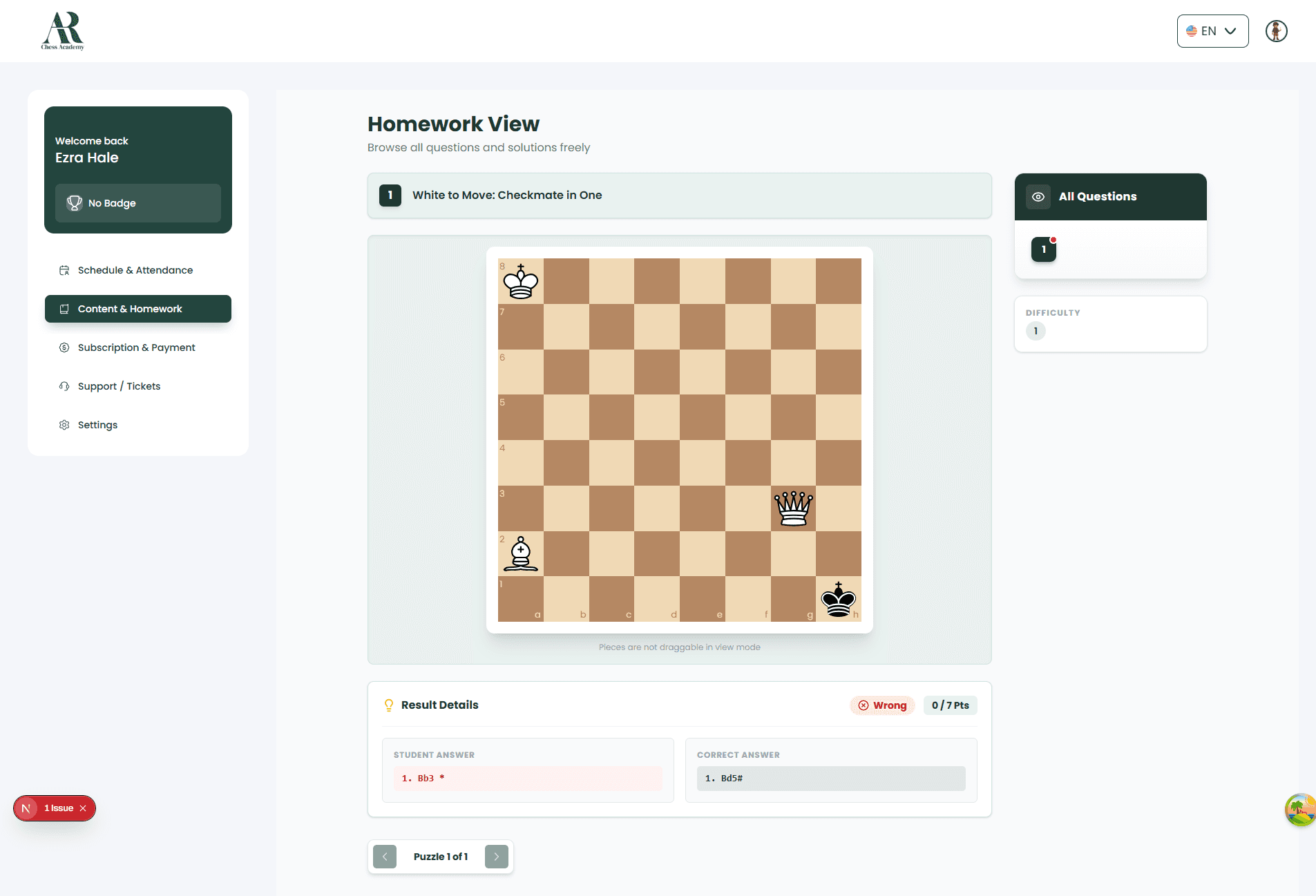Click the Ezra Hale welcome name
The height and width of the screenshot is (896, 1316).
[x=87, y=158]
